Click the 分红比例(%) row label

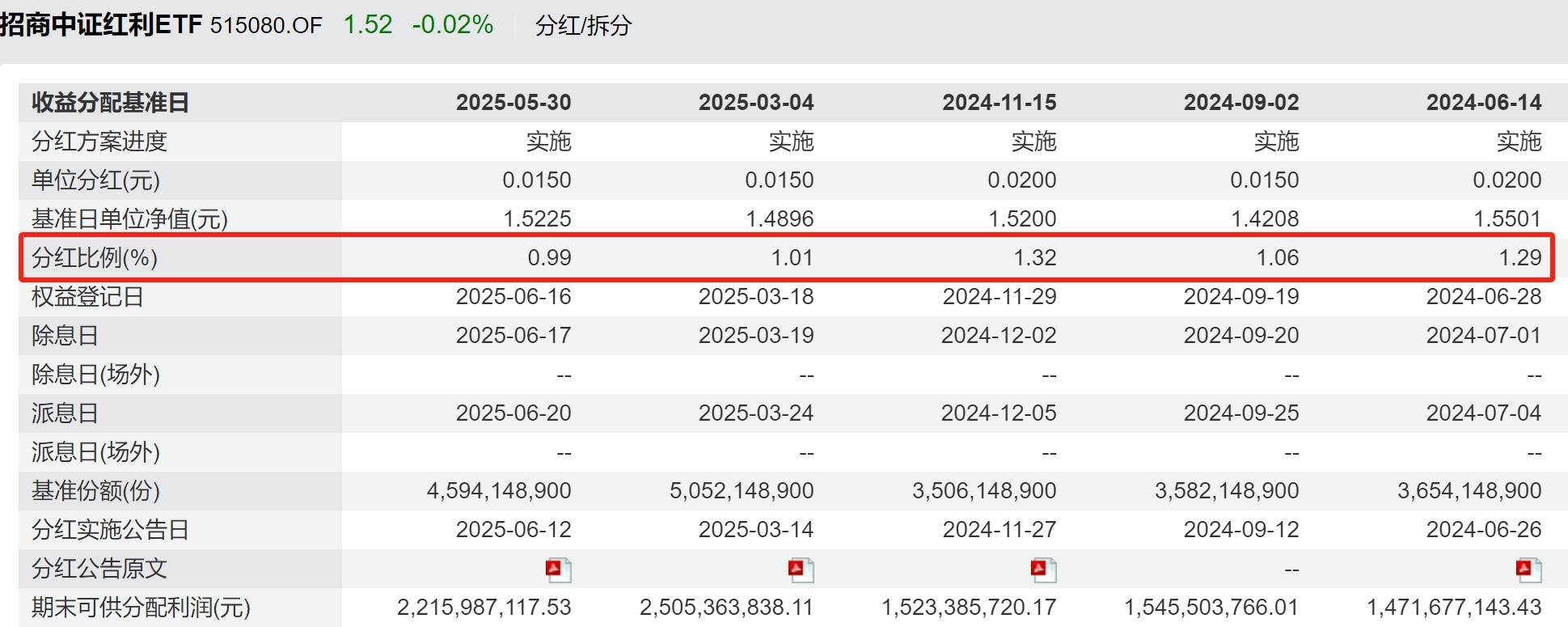(x=95, y=258)
